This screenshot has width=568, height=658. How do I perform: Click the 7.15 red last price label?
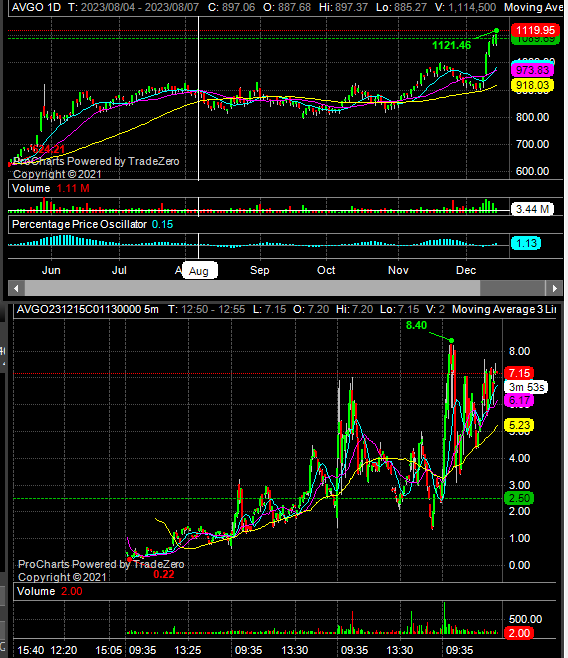519,373
